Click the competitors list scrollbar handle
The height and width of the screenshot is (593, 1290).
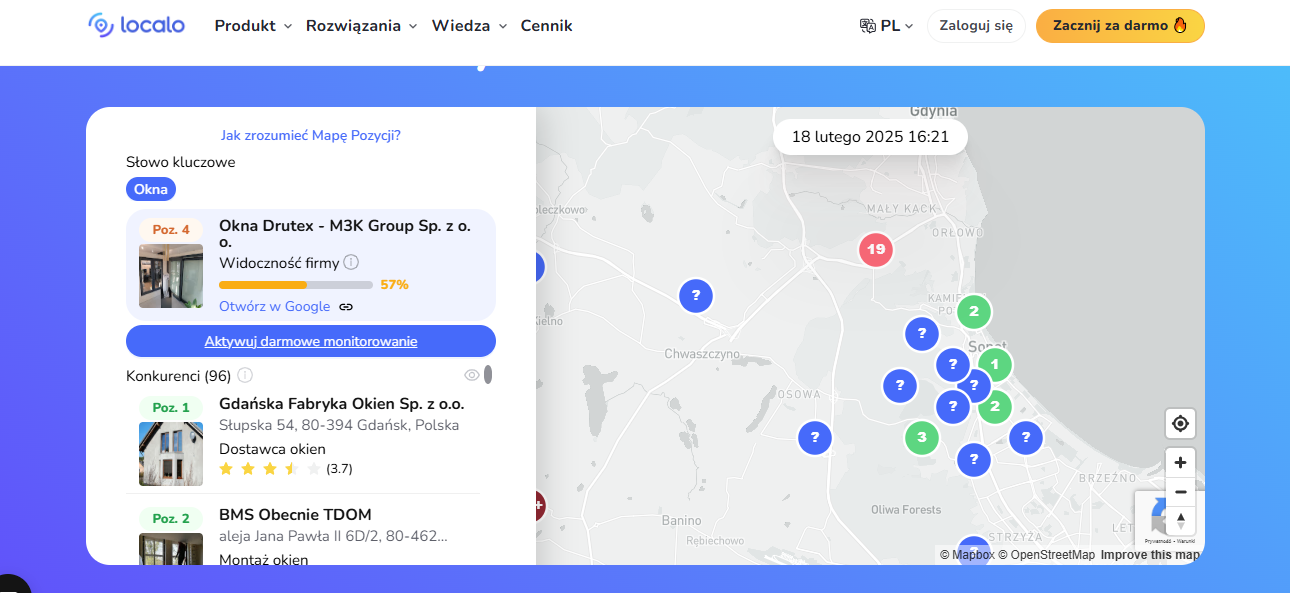pyautogui.click(x=488, y=375)
